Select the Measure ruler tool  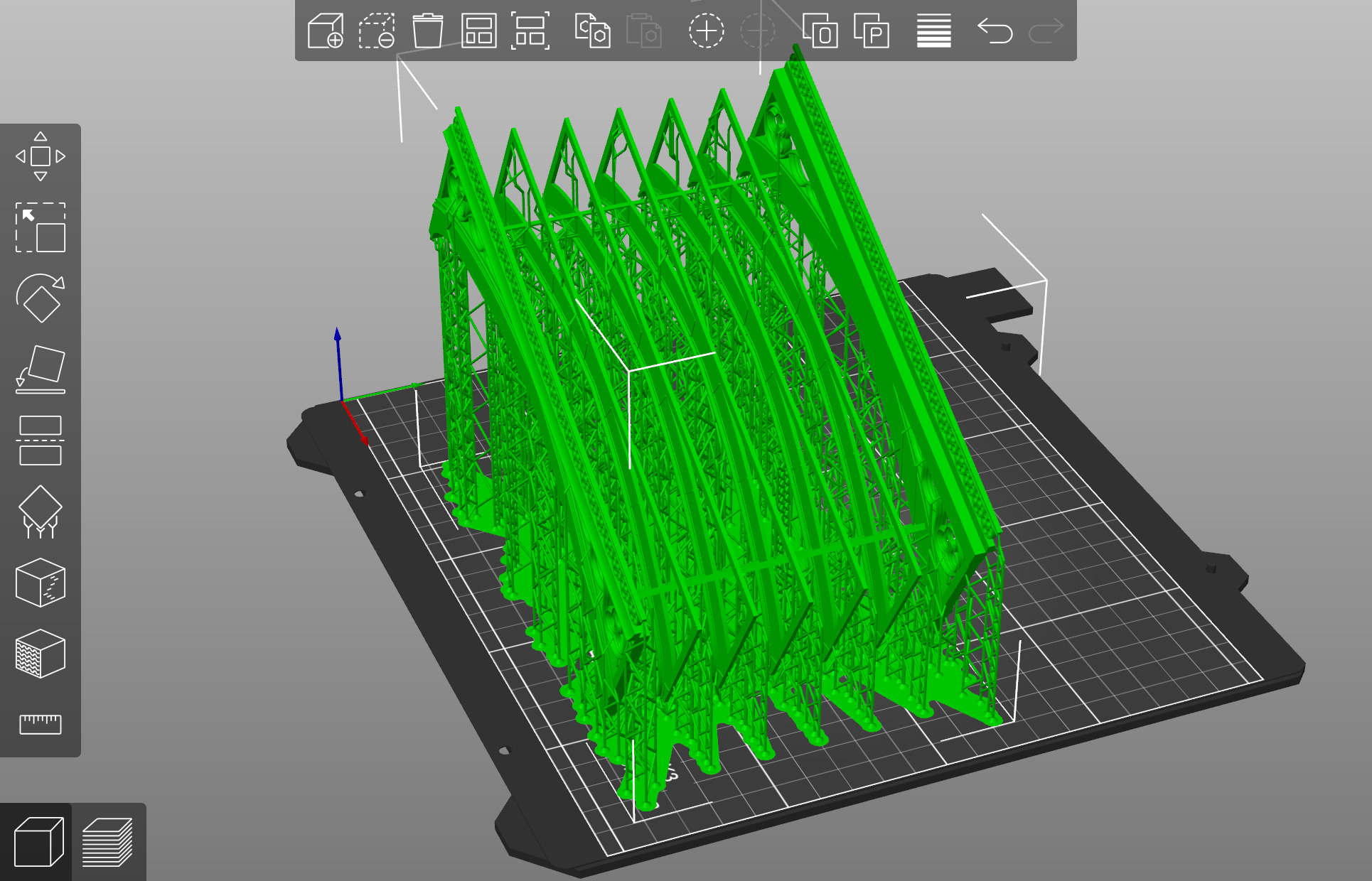(x=41, y=724)
